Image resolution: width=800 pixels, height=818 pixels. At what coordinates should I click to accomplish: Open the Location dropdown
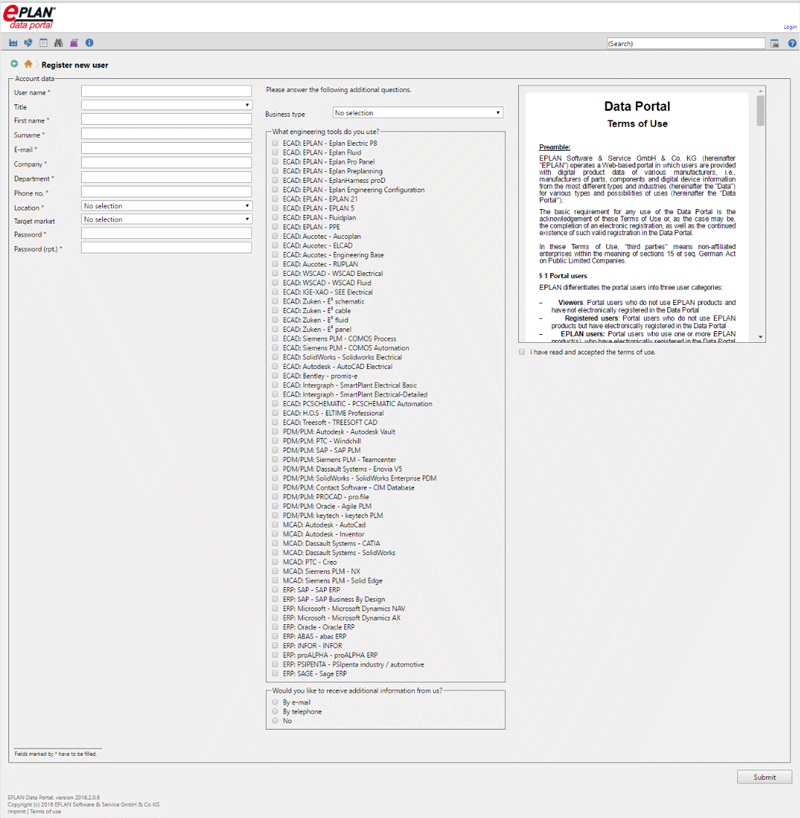click(166, 206)
